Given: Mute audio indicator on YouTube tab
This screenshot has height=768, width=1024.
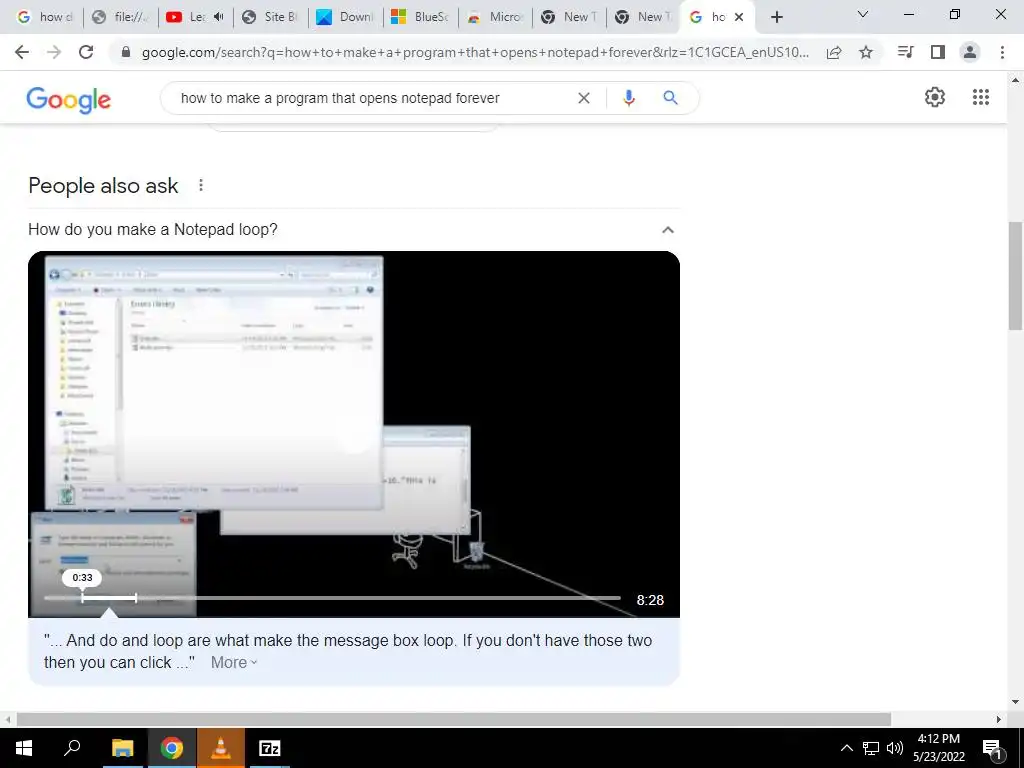Looking at the screenshot, I should pos(218,17).
